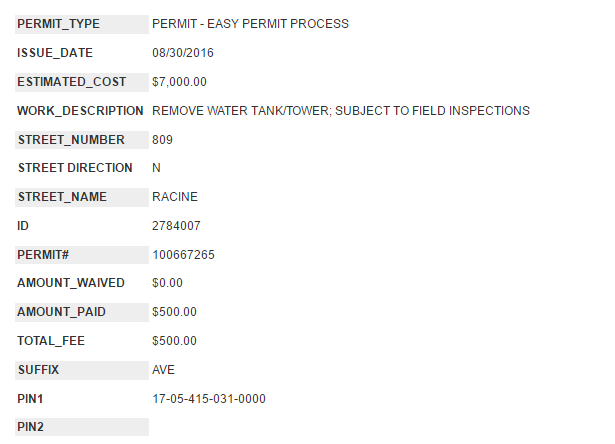Click the STREET_NUMBER label

point(71,140)
